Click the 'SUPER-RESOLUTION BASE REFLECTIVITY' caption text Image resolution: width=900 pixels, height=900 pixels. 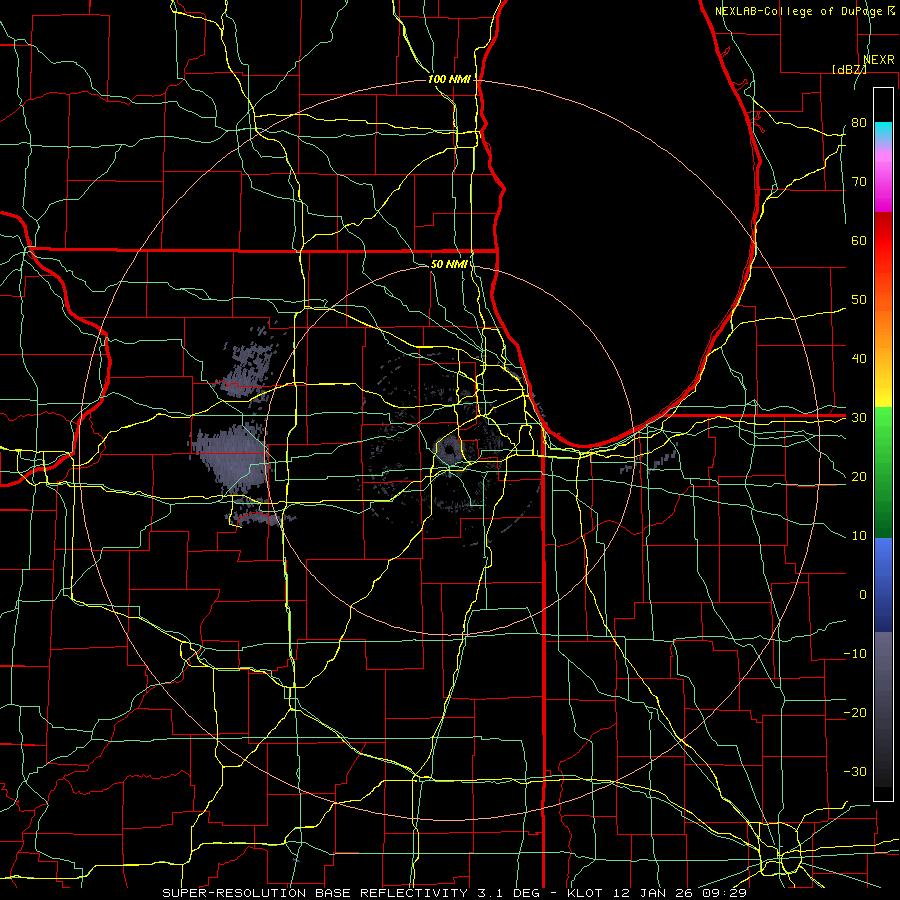(315, 893)
